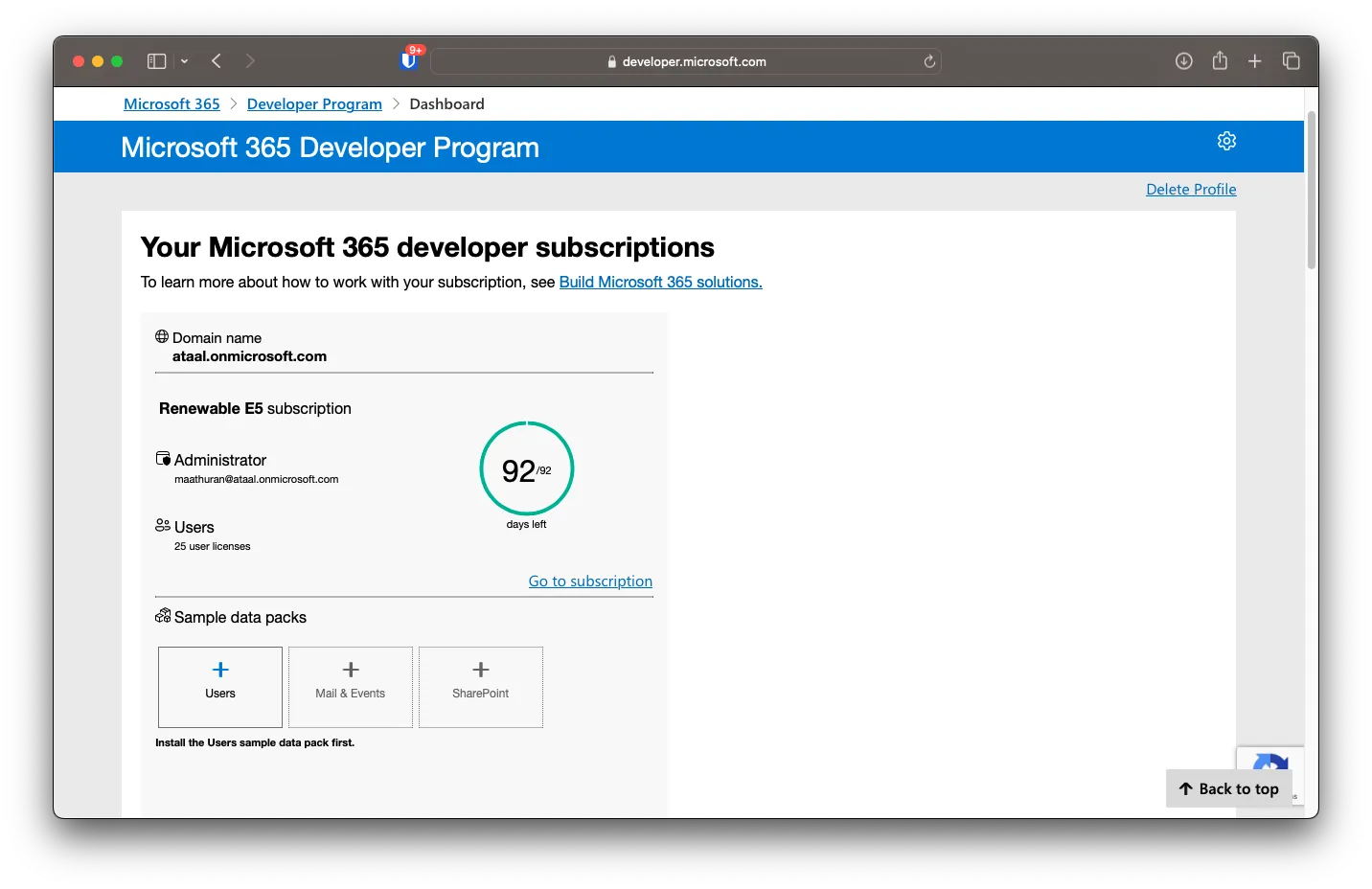The width and height of the screenshot is (1372, 889).
Task: Expand the sidebar tab group dropdown arrow
Action: 184,61
